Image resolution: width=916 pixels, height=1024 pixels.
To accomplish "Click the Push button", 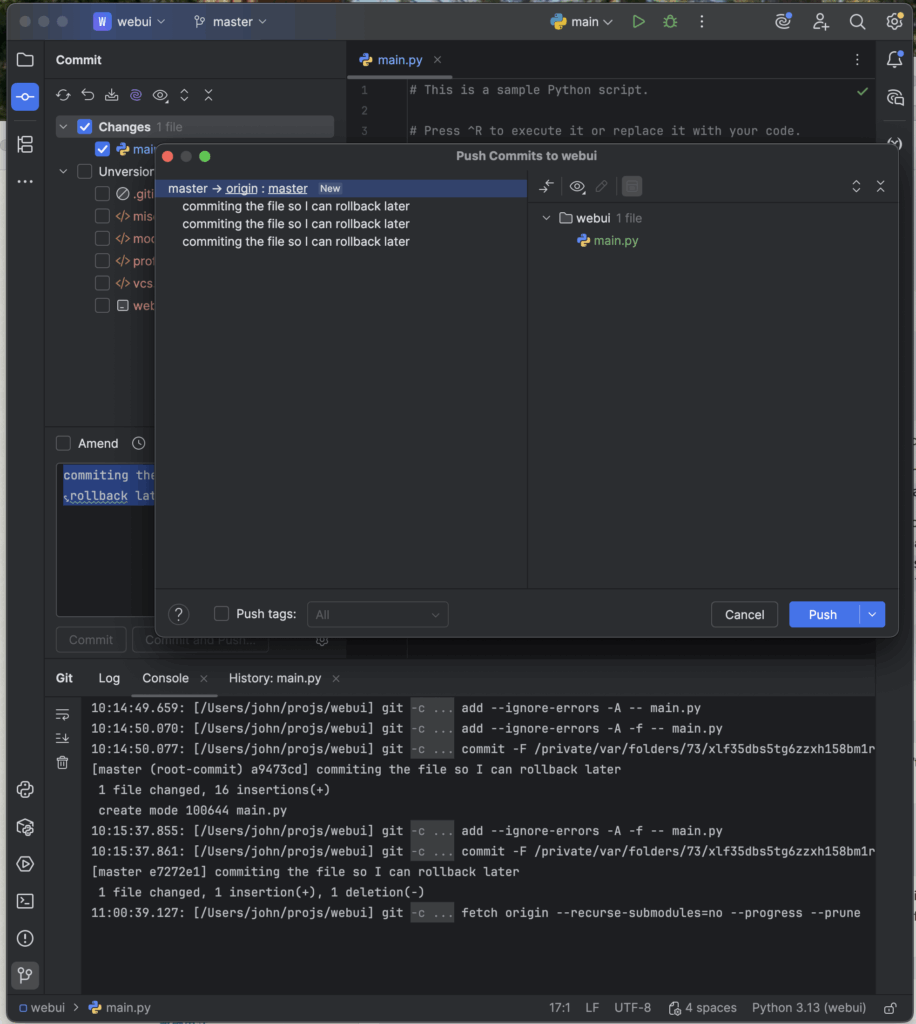I will coord(823,615).
